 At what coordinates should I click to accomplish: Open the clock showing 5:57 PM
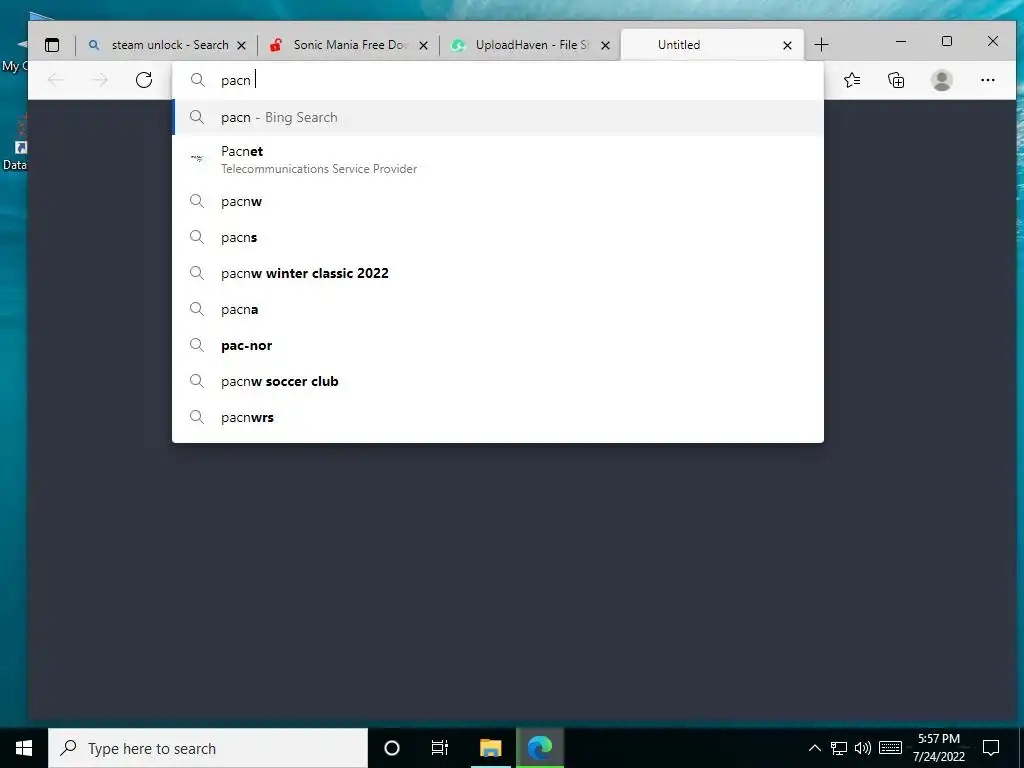(938, 748)
